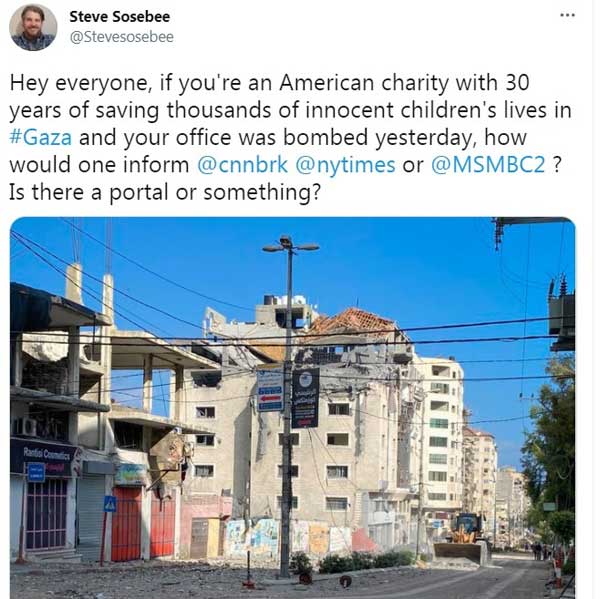Click the electrical transformer at photo's upper right

[x=561, y=312]
